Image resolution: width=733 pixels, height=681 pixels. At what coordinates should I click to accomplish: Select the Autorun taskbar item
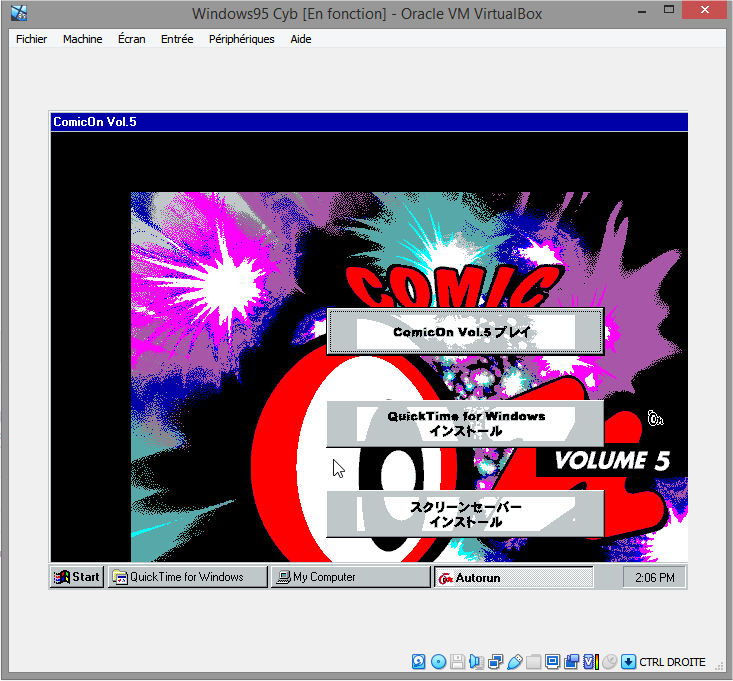click(514, 577)
